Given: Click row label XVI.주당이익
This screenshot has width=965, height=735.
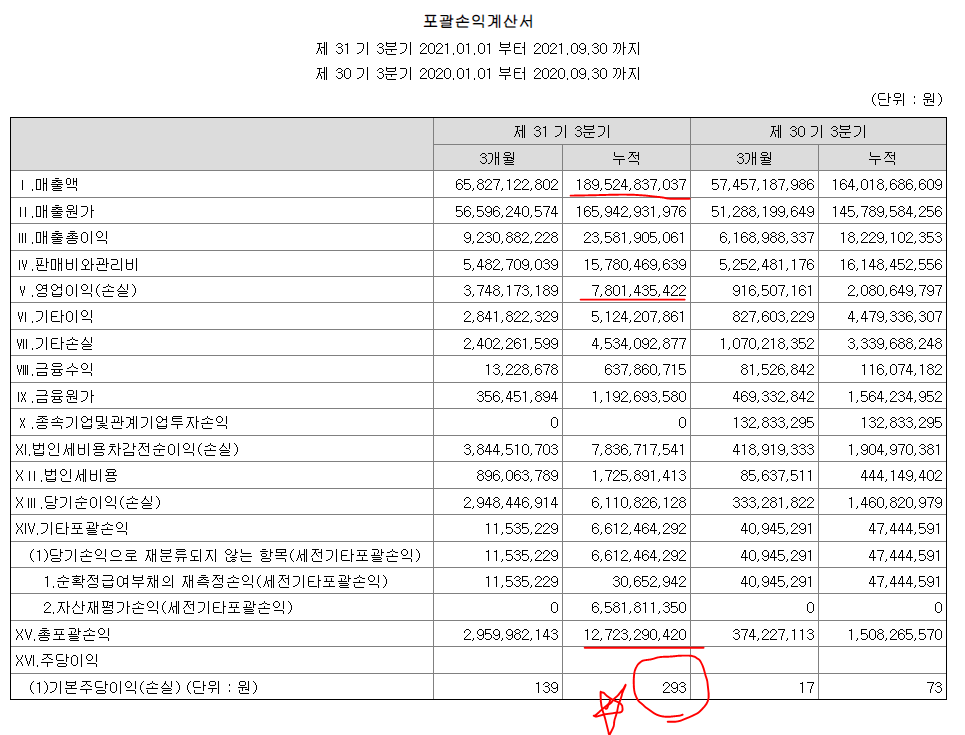Looking at the screenshot, I should (57, 661).
